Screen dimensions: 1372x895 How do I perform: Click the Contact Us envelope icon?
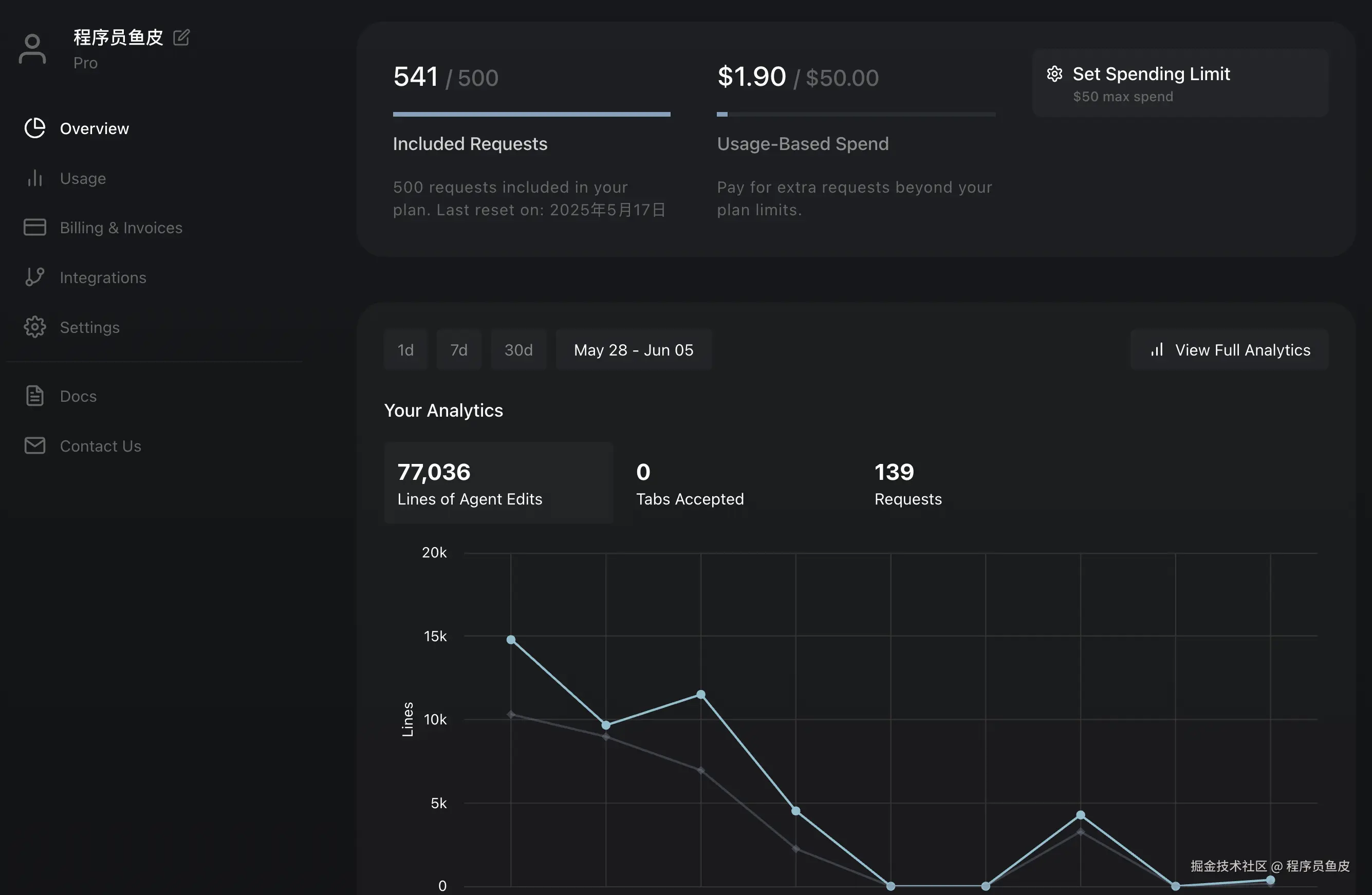click(x=34, y=445)
